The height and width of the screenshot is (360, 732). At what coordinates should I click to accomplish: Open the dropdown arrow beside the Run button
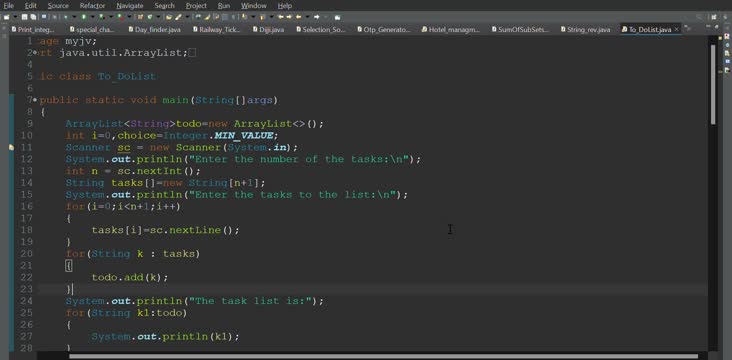pos(92,17)
